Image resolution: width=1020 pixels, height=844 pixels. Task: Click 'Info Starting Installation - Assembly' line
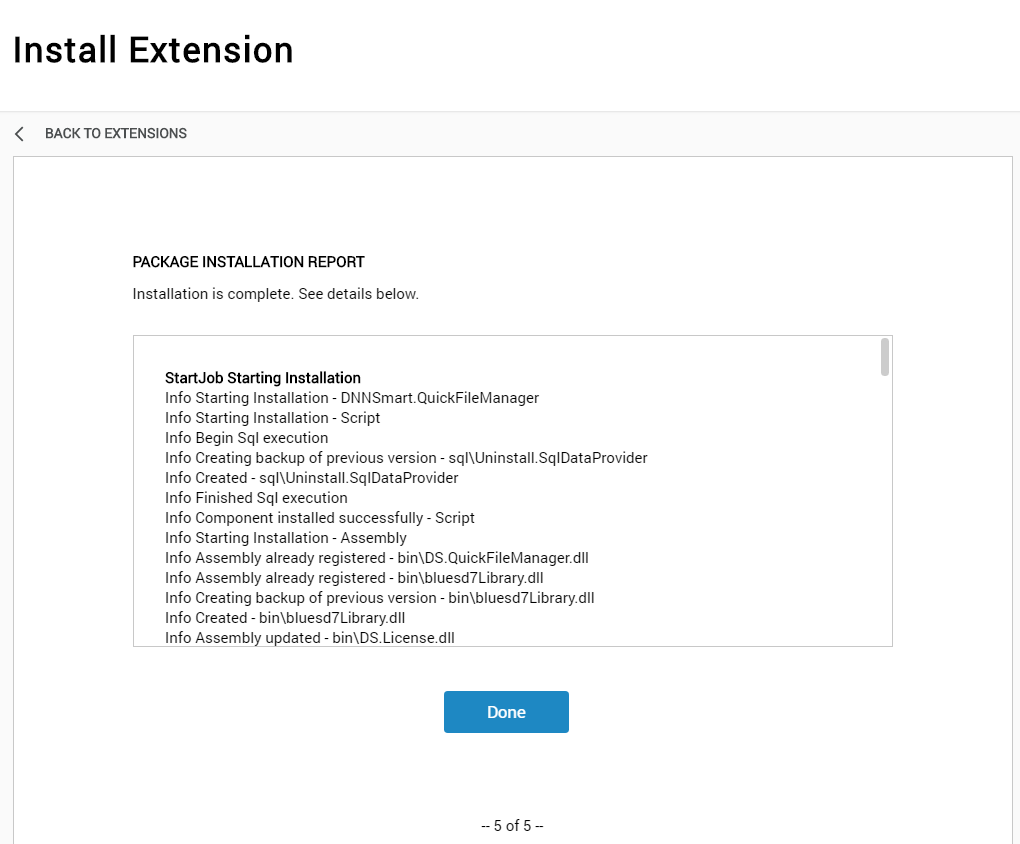286,538
